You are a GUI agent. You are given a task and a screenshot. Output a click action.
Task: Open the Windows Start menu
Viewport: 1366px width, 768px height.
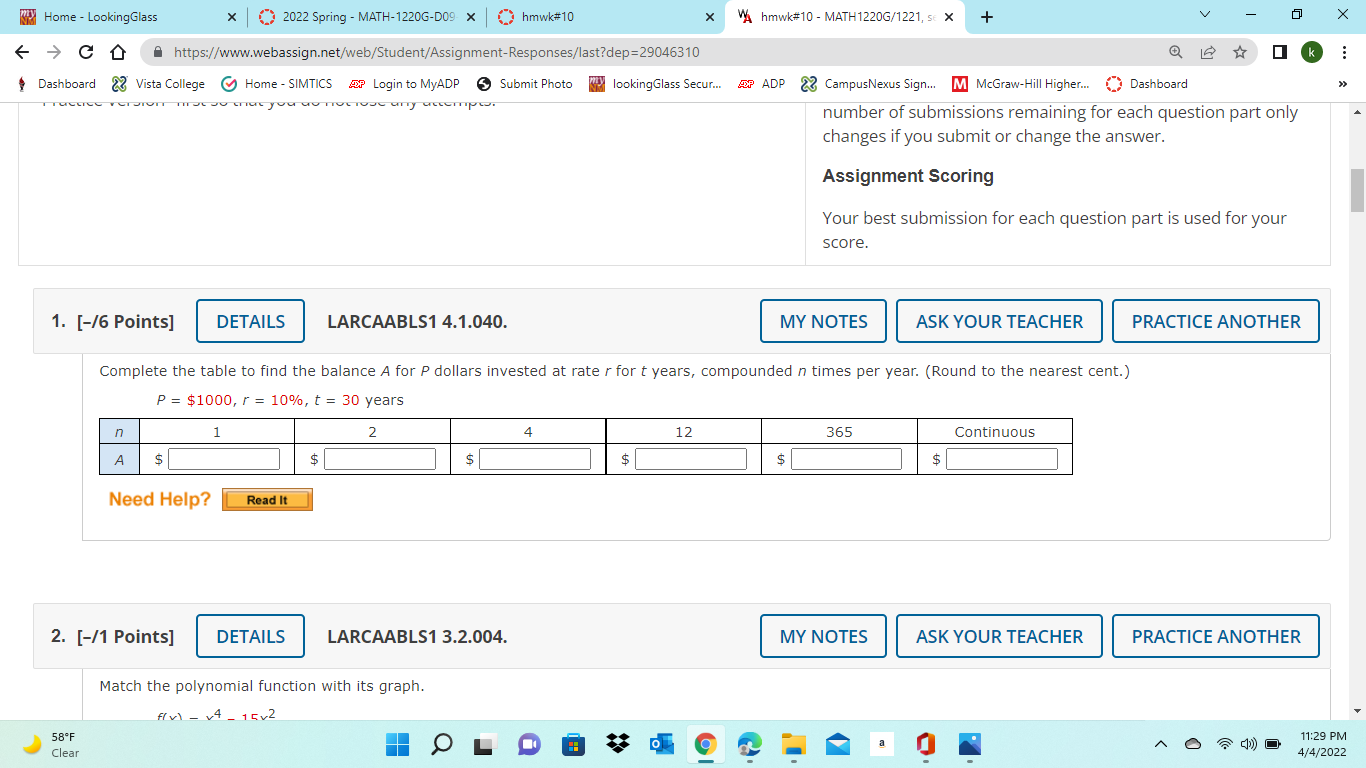point(398,744)
